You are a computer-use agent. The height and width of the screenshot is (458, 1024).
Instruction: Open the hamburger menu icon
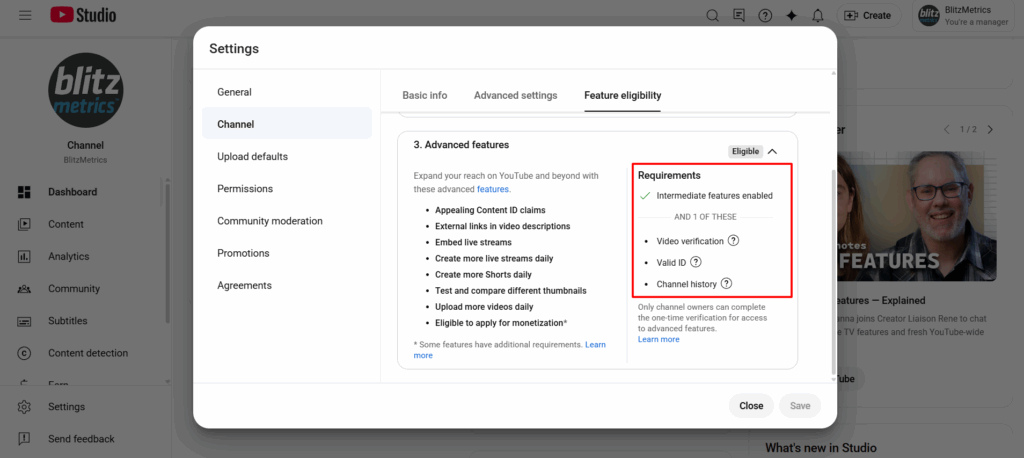point(25,15)
